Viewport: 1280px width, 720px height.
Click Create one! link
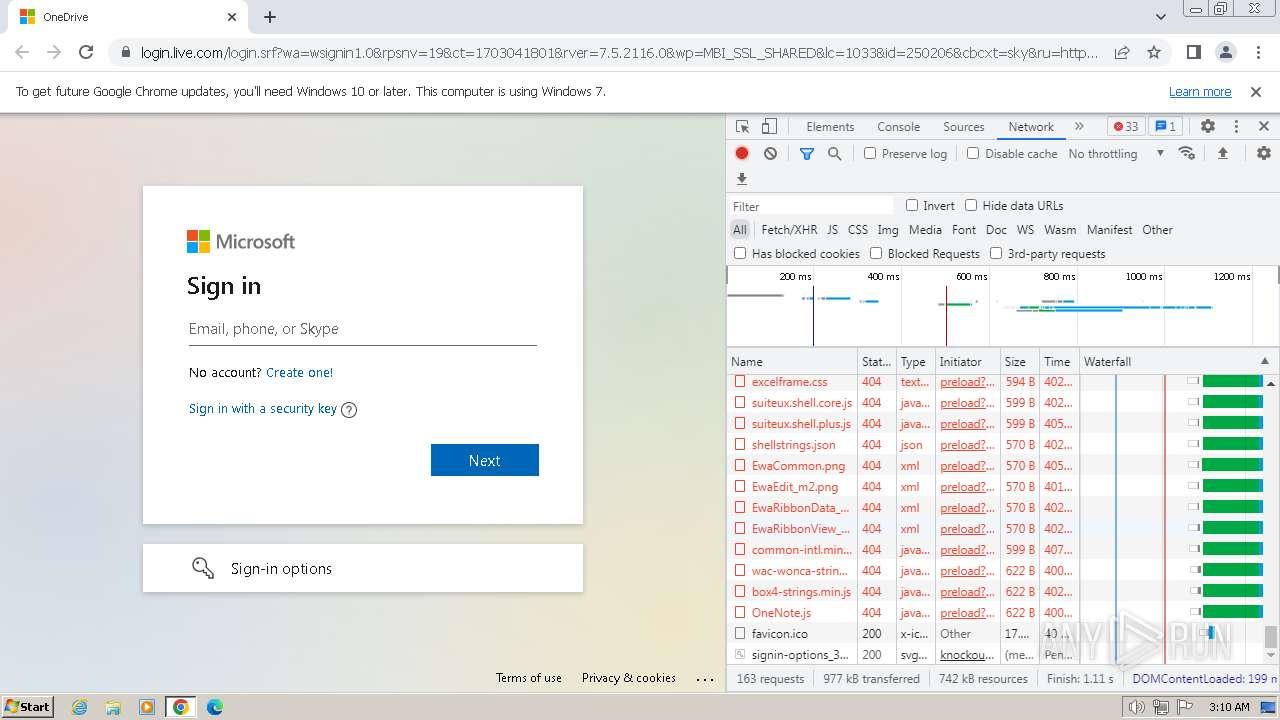pos(299,372)
